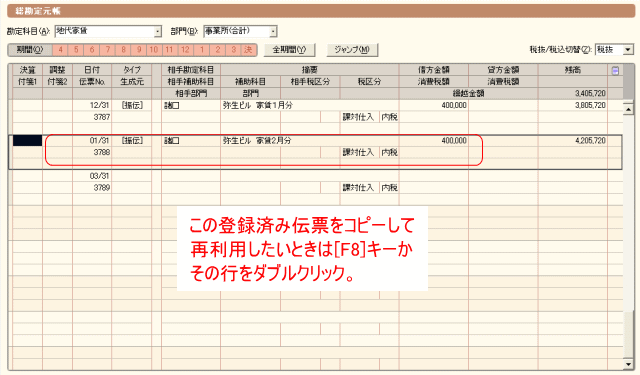Click the scrollbar up arrow
640x375 pixels.
pyautogui.click(x=628, y=109)
